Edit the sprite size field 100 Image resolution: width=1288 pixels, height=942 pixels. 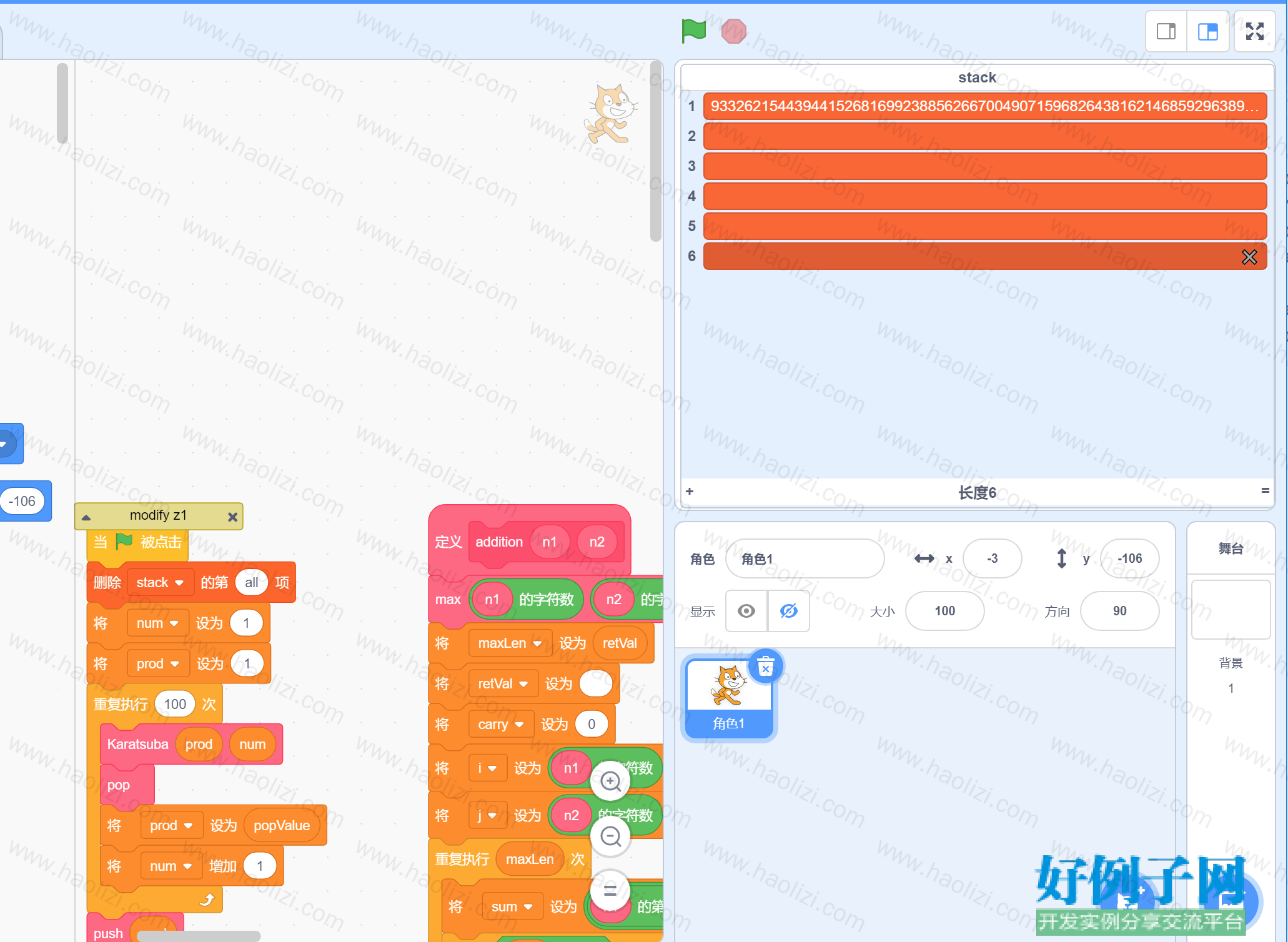click(x=944, y=611)
